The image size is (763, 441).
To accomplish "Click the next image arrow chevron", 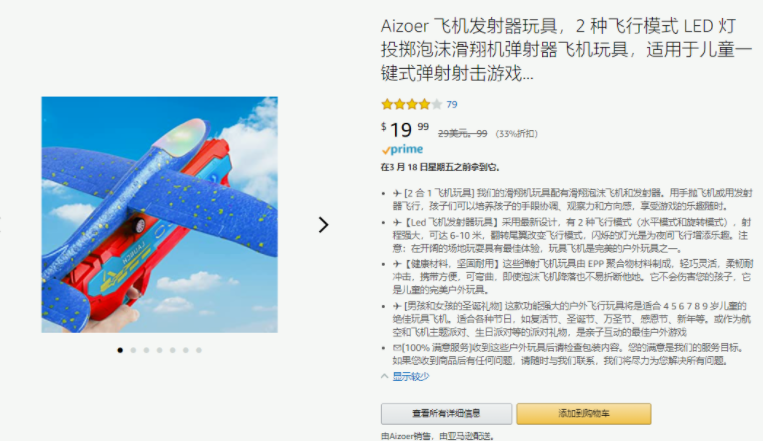I will point(324,225).
